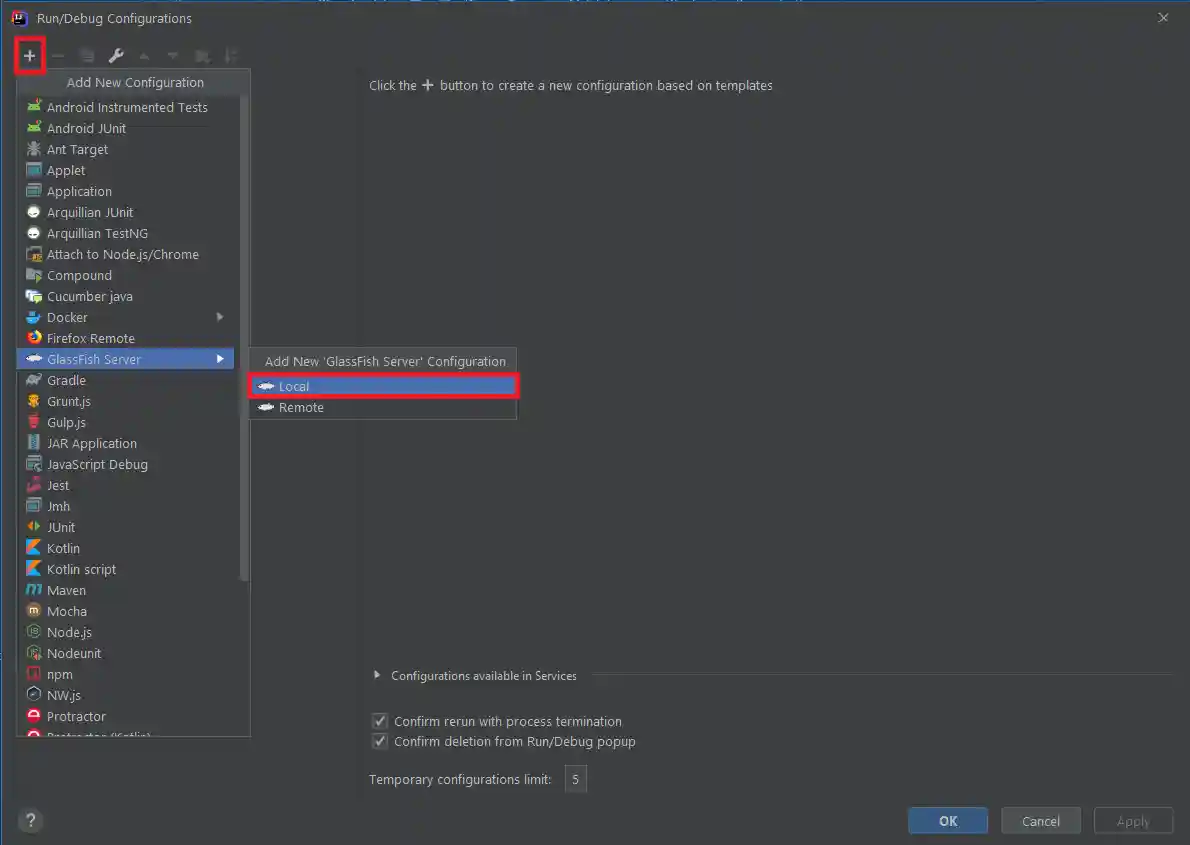Expand the Docker submenu arrow
1190x845 pixels.
point(220,317)
